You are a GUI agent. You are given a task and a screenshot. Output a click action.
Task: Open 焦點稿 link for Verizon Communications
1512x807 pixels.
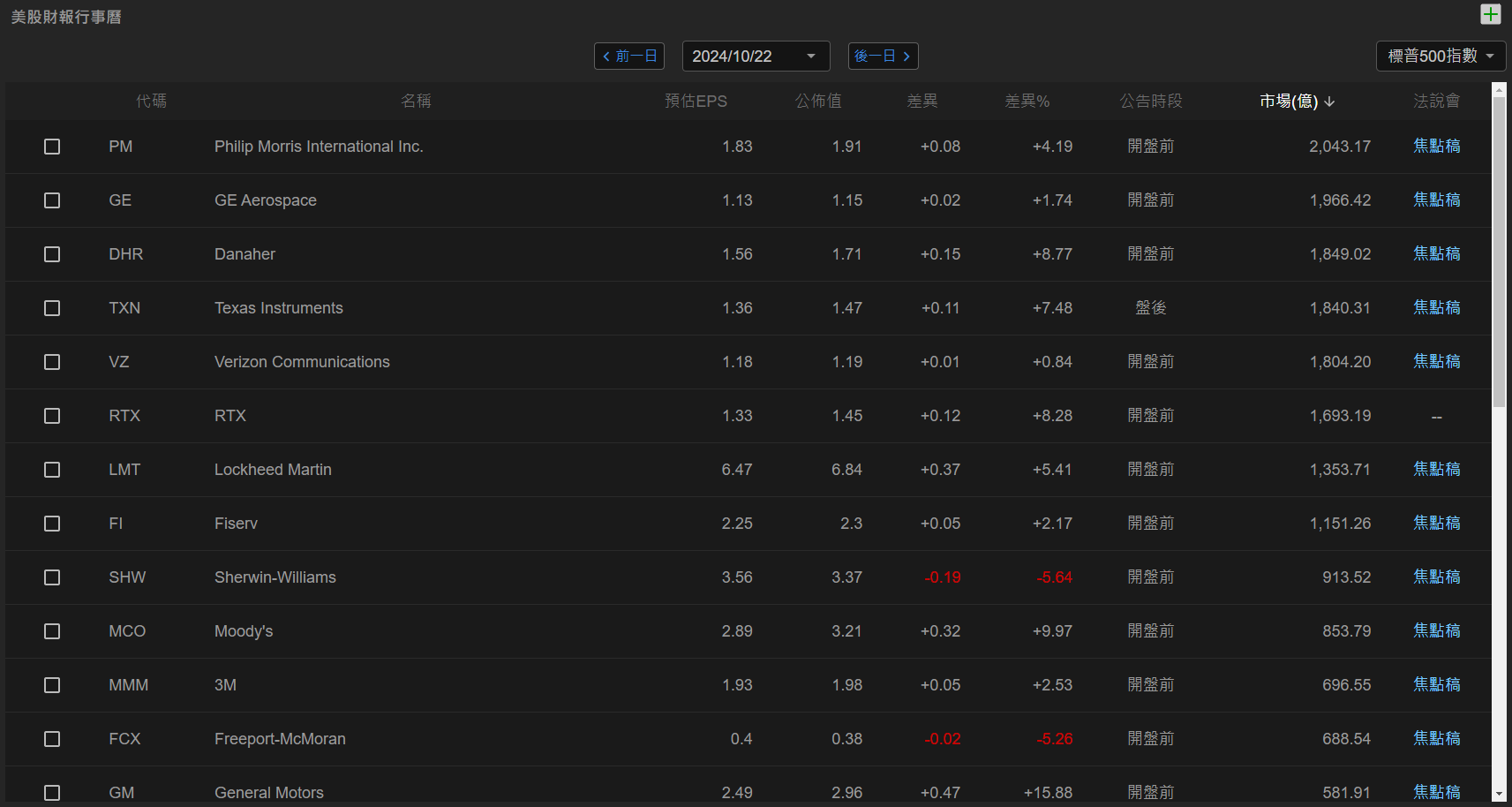pos(1436,362)
